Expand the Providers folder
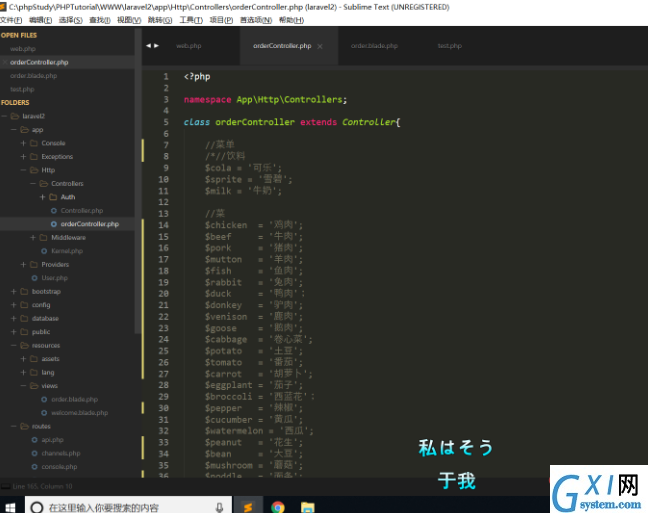 pyautogui.click(x=23, y=265)
